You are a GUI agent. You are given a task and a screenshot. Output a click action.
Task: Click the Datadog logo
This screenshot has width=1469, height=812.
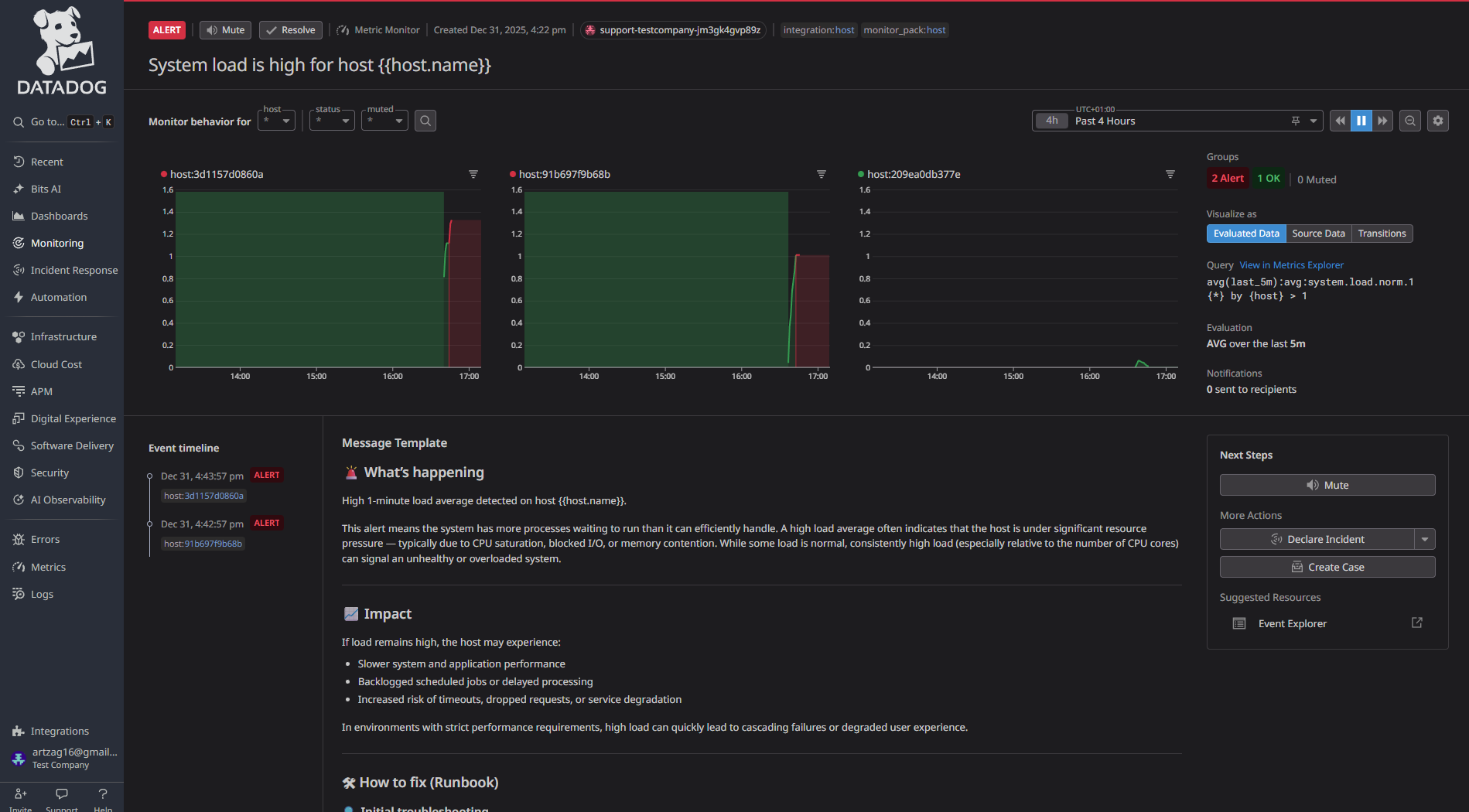tap(62, 51)
